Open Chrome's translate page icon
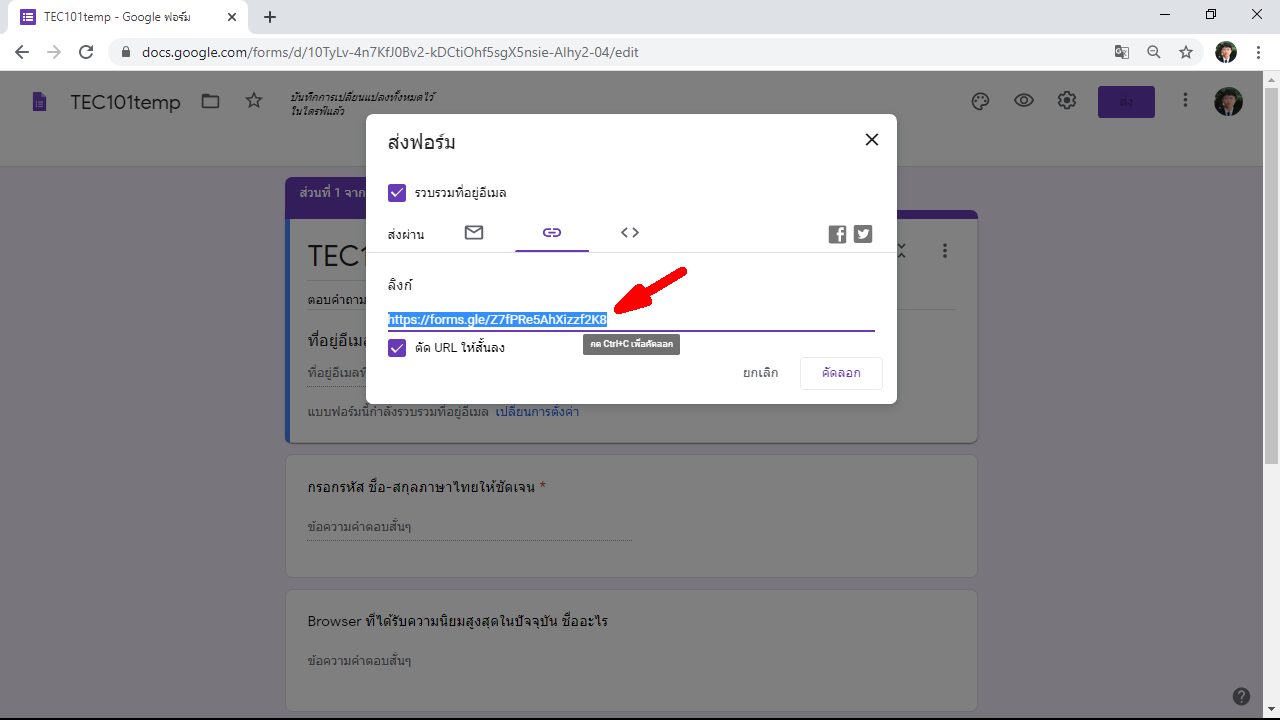Image resolution: width=1280 pixels, height=721 pixels. (x=1122, y=52)
